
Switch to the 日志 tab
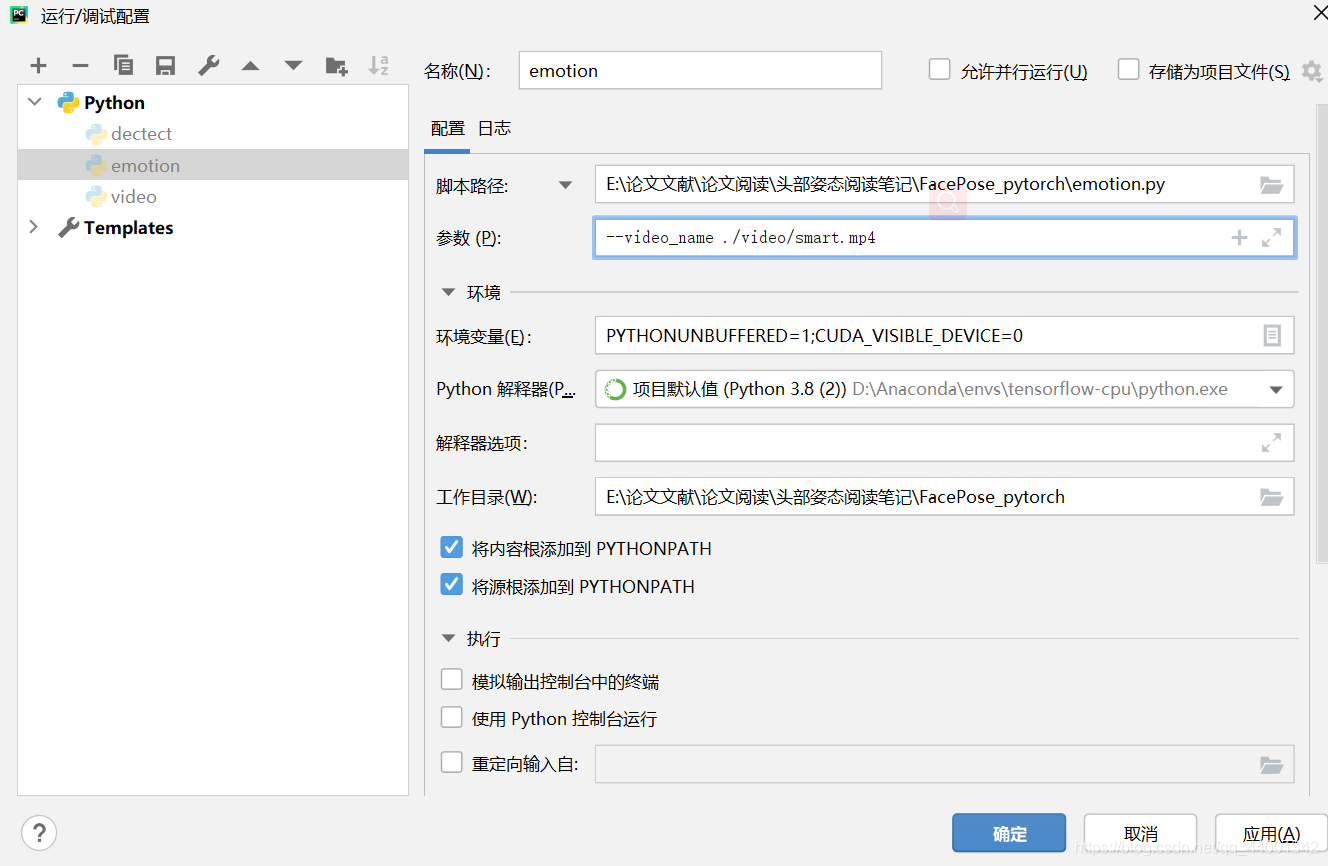pos(494,128)
